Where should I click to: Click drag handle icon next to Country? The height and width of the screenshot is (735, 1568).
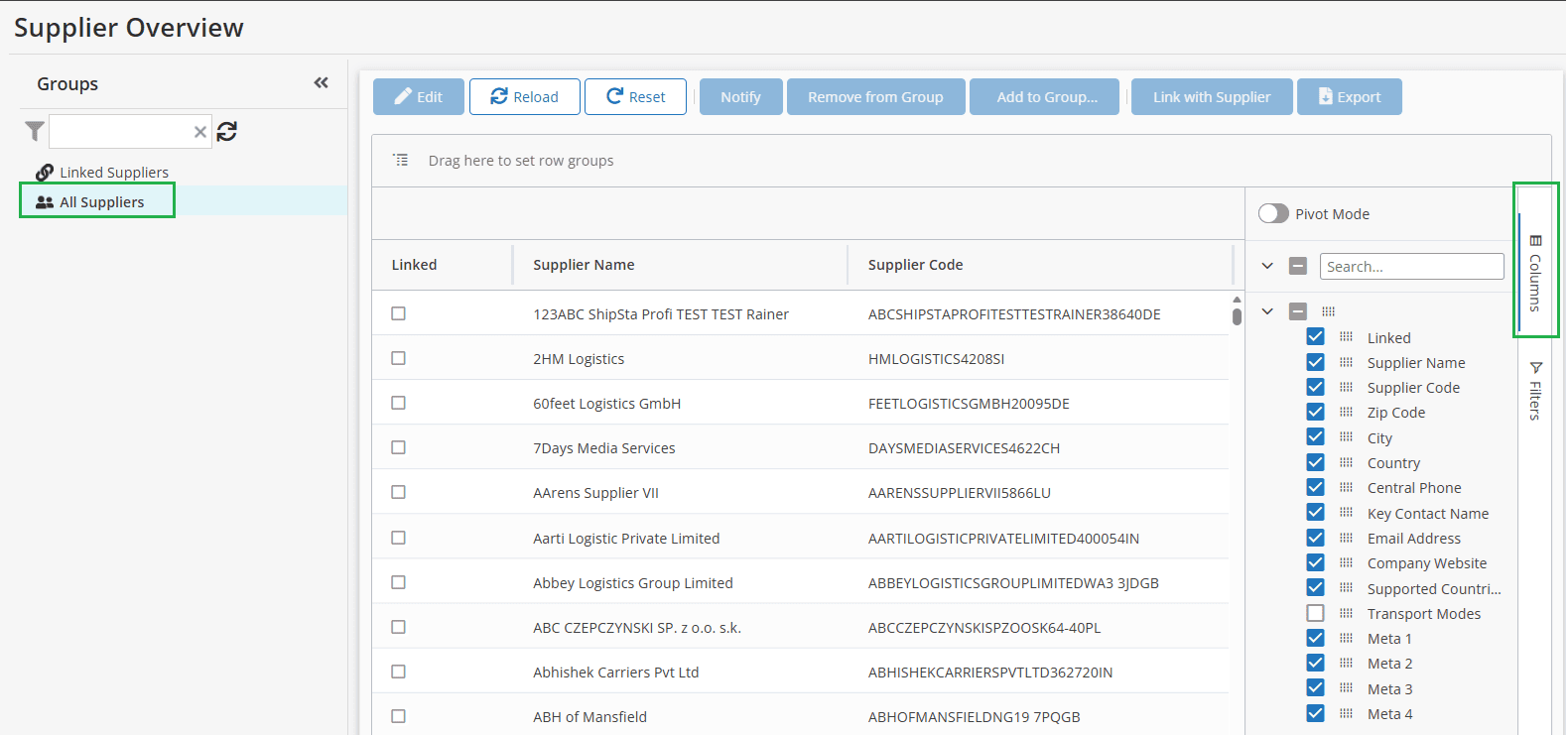1346,462
